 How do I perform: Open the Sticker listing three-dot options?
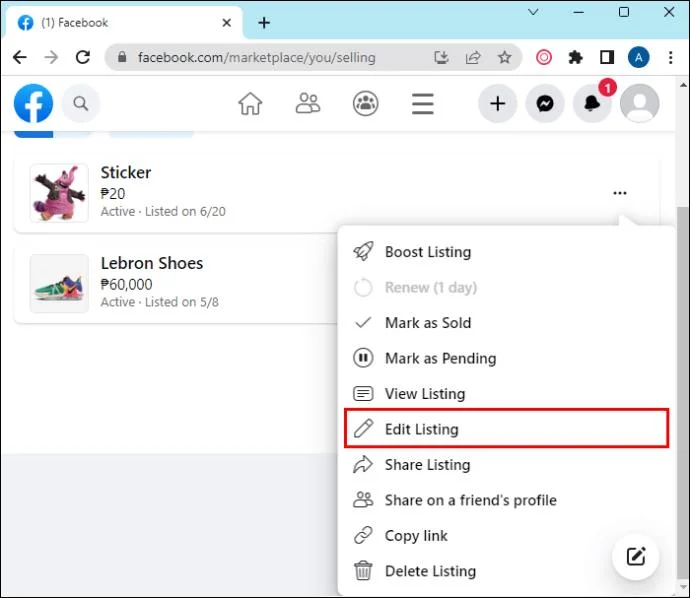pyautogui.click(x=620, y=193)
